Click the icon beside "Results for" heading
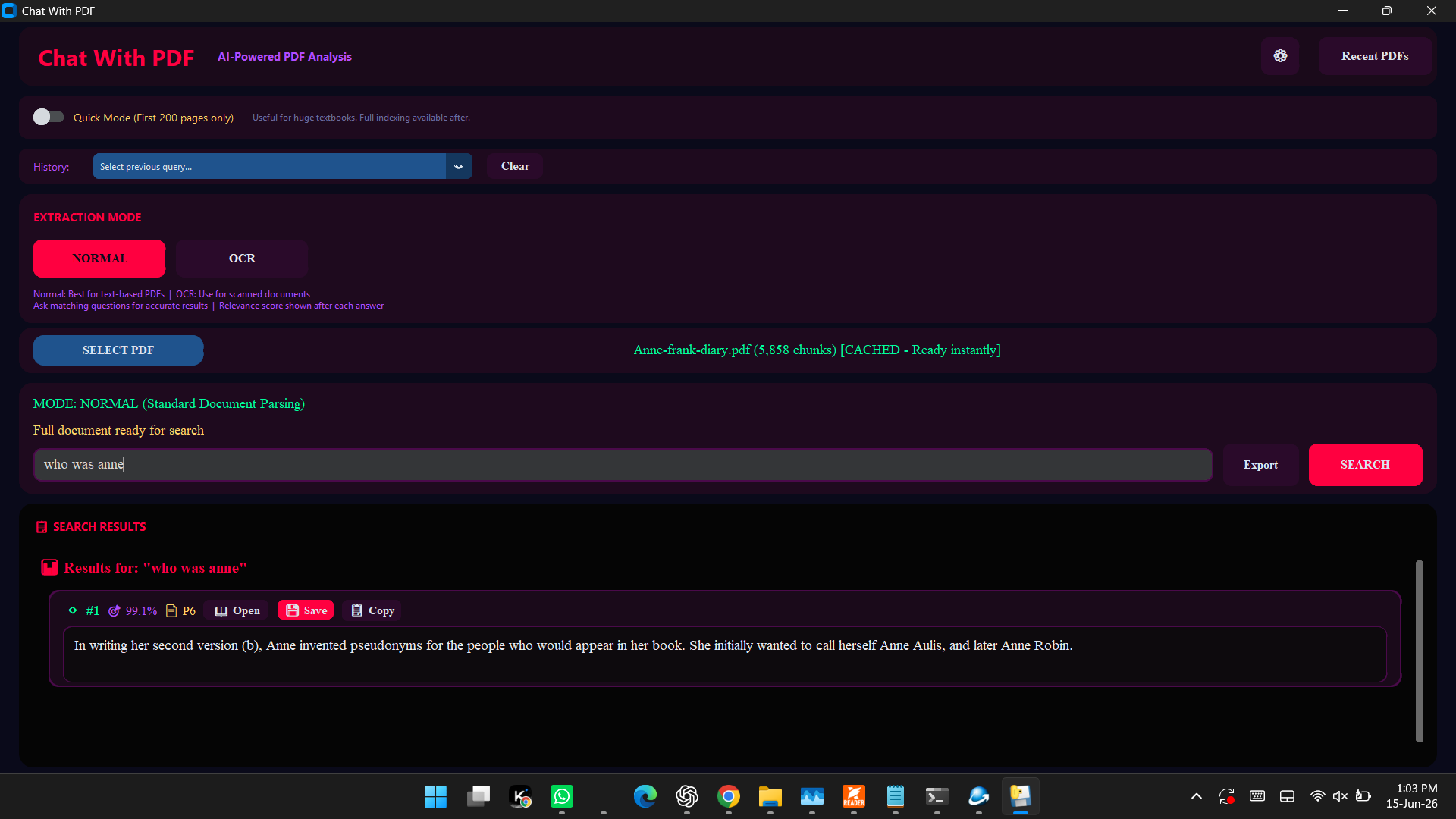Screen dimensions: 1456x819 (x=49, y=567)
